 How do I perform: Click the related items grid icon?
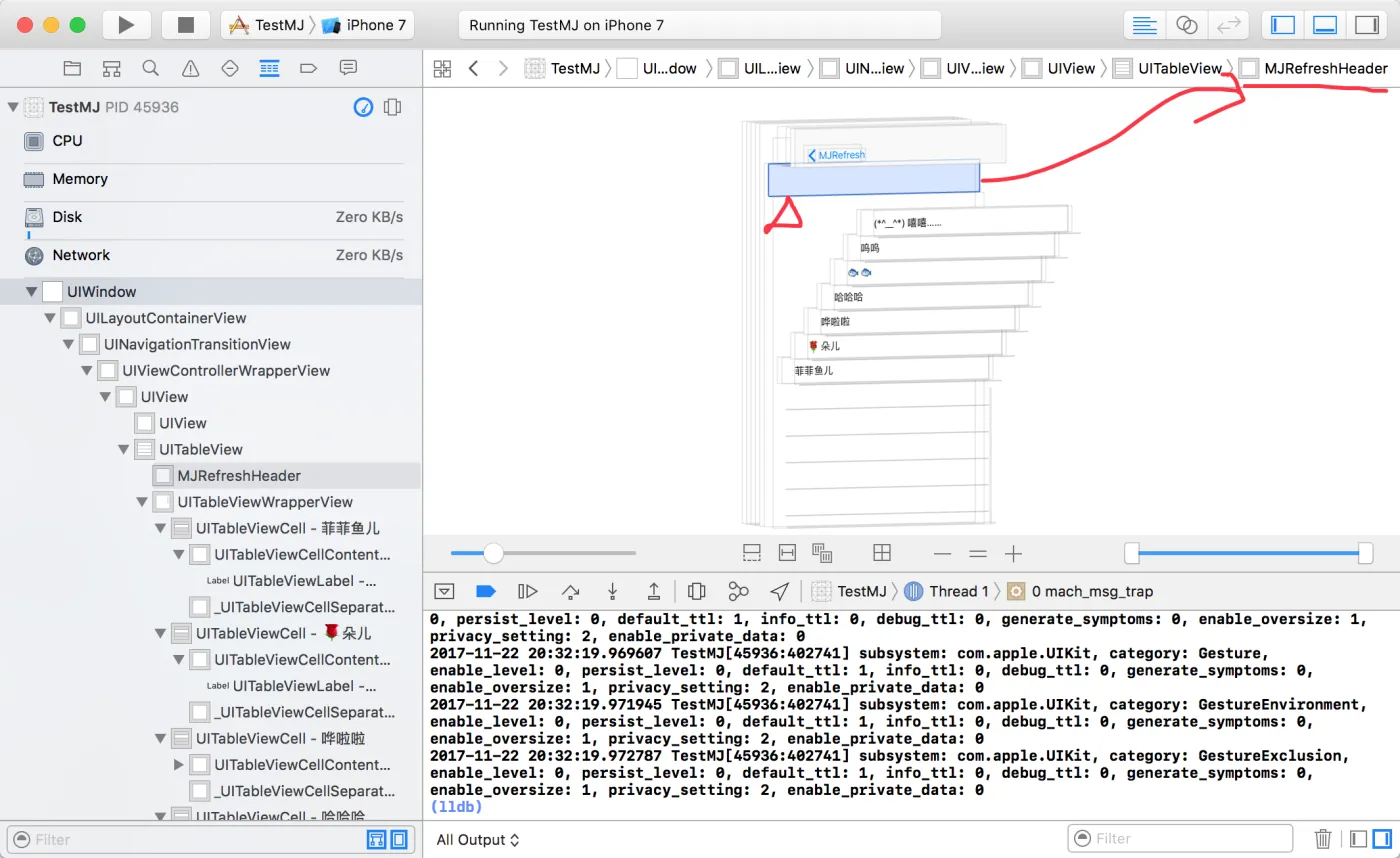[442, 68]
